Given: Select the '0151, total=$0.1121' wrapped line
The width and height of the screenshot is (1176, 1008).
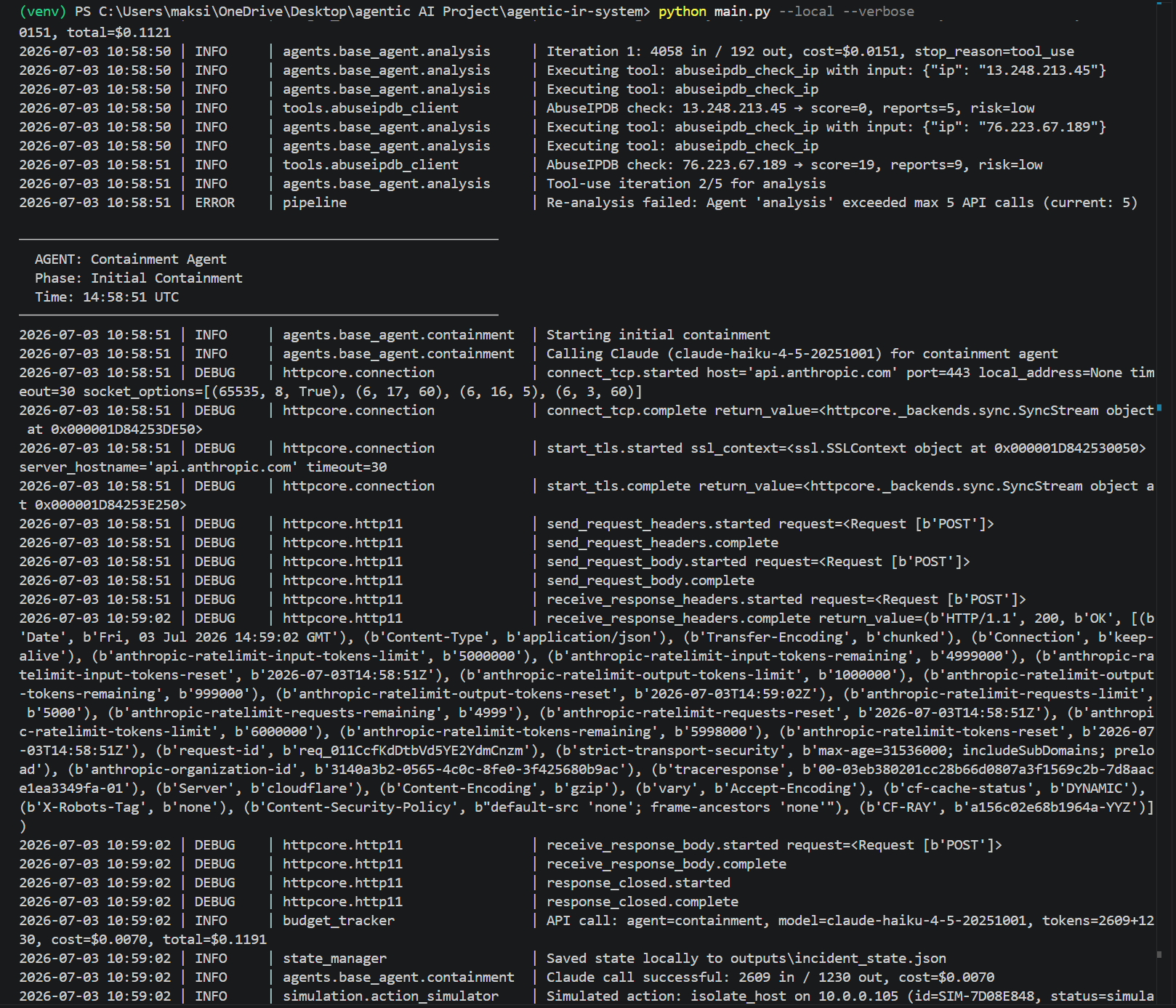Looking at the screenshot, I should (x=95, y=32).
